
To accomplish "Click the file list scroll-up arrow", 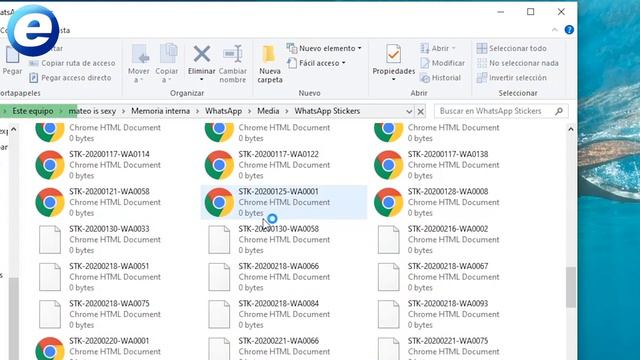I will click(571, 129).
